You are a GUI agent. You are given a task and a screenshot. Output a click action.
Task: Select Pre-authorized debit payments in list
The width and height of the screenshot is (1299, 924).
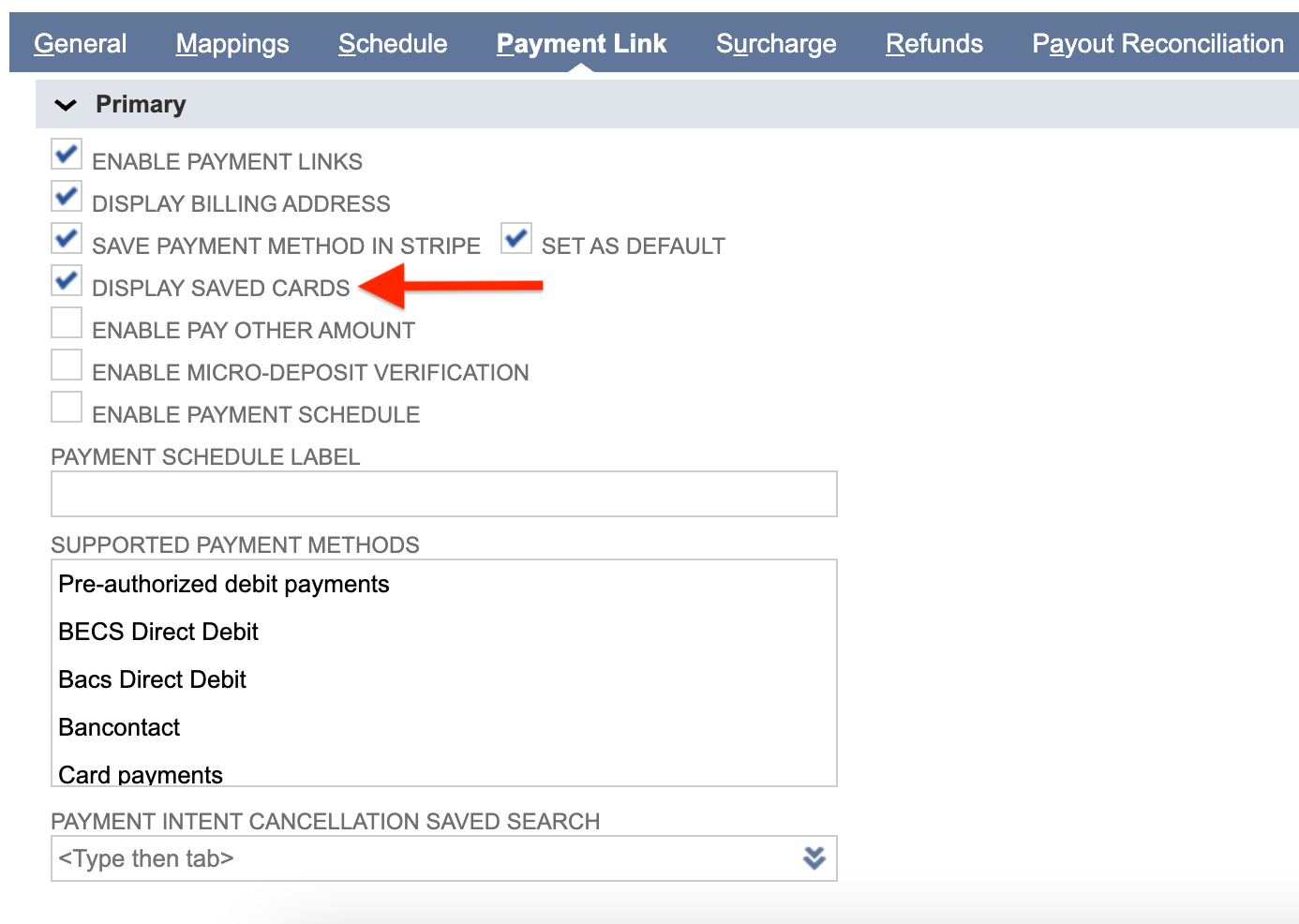[224, 585]
